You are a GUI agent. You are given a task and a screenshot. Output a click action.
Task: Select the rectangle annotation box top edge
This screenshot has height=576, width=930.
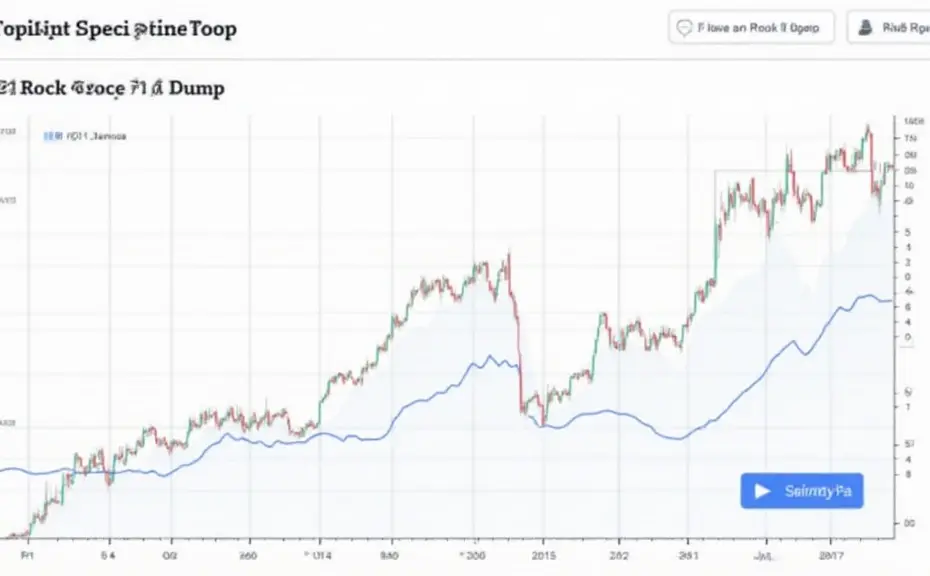point(793,171)
